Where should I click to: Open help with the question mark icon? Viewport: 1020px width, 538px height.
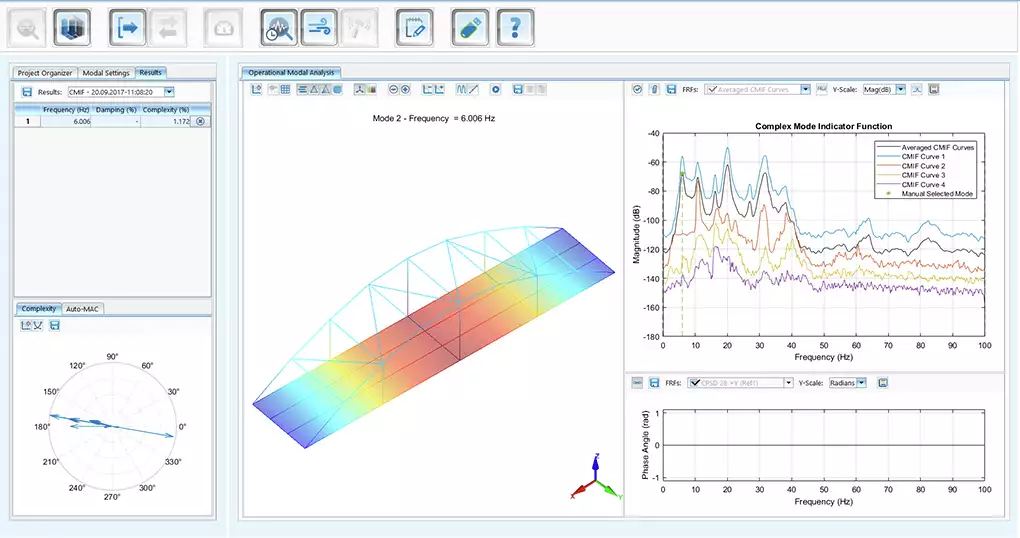click(x=513, y=28)
